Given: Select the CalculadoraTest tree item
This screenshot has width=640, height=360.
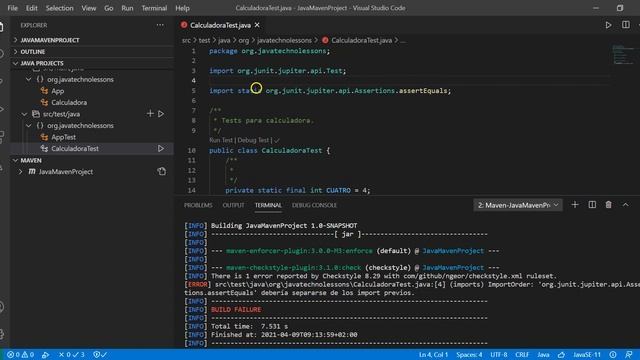Looking at the screenshot, I should pyautogui.click(x=92, y=149).
